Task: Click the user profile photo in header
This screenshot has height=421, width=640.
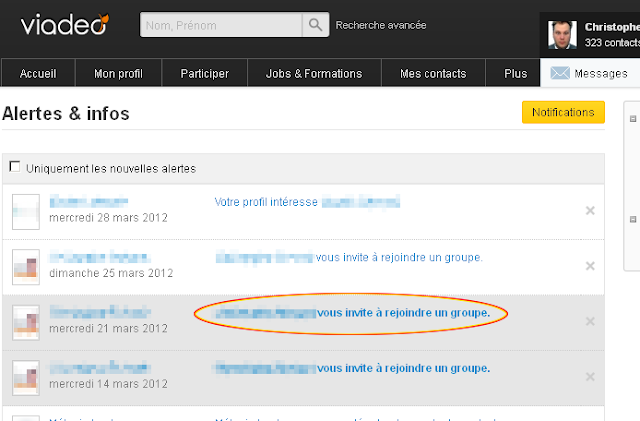Action: tap(562, 35)
